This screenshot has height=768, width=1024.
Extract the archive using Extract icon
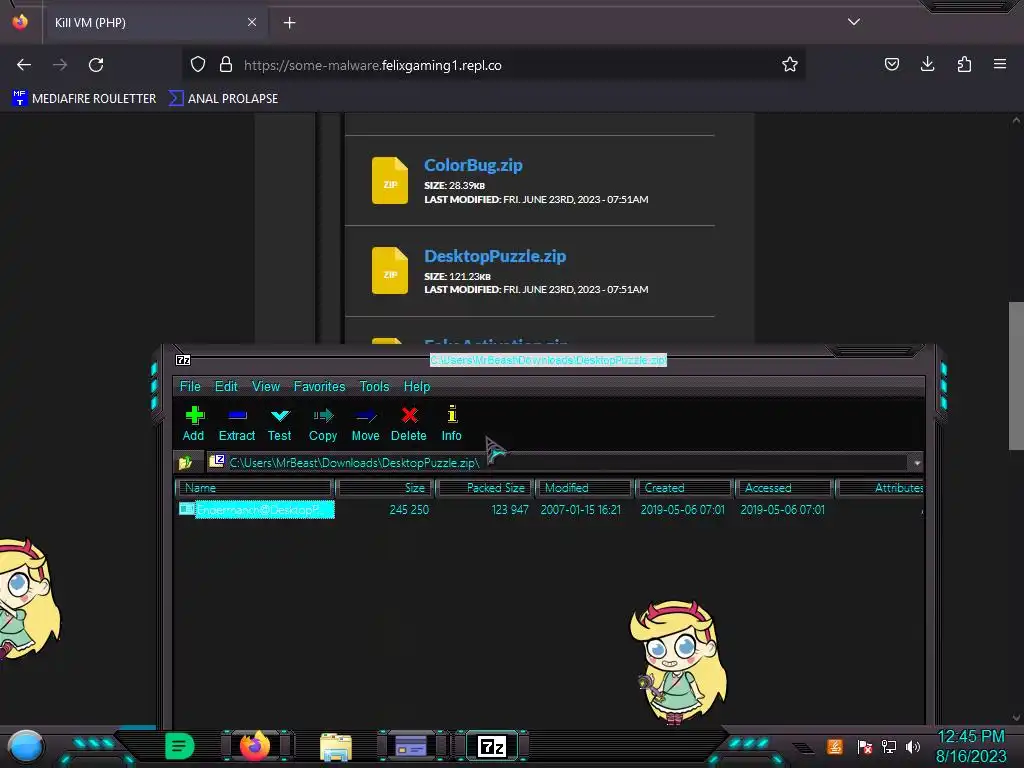[x=237, y=423]
